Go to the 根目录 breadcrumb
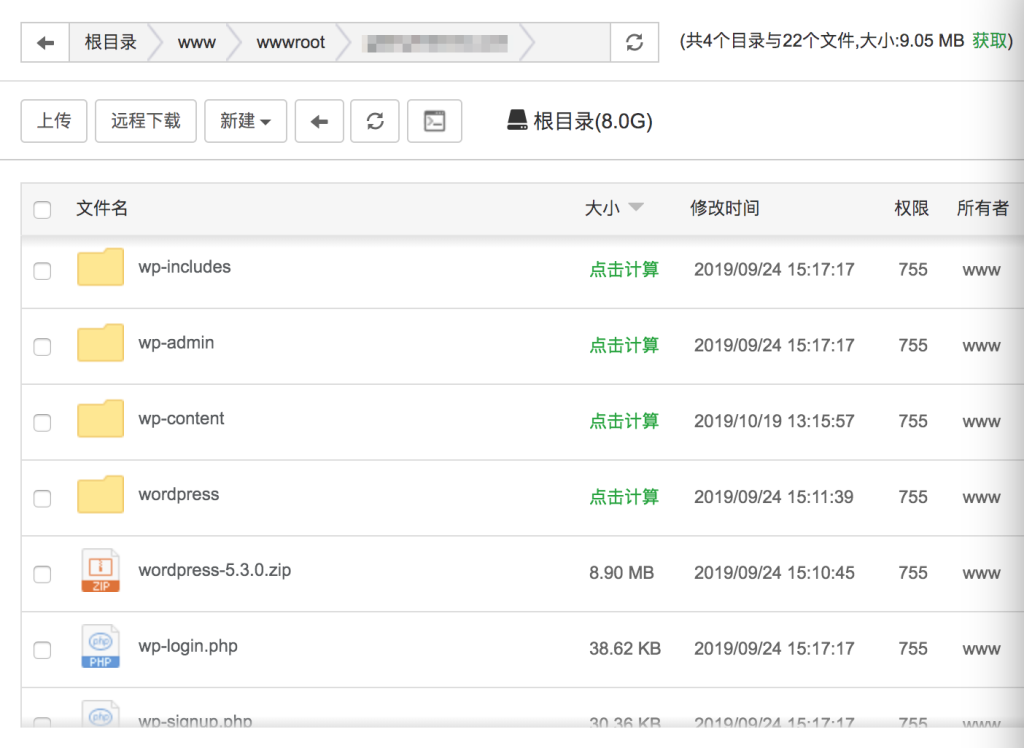Image resolution: width=1024 pixels, height=748 pixels. pos(110,43)
